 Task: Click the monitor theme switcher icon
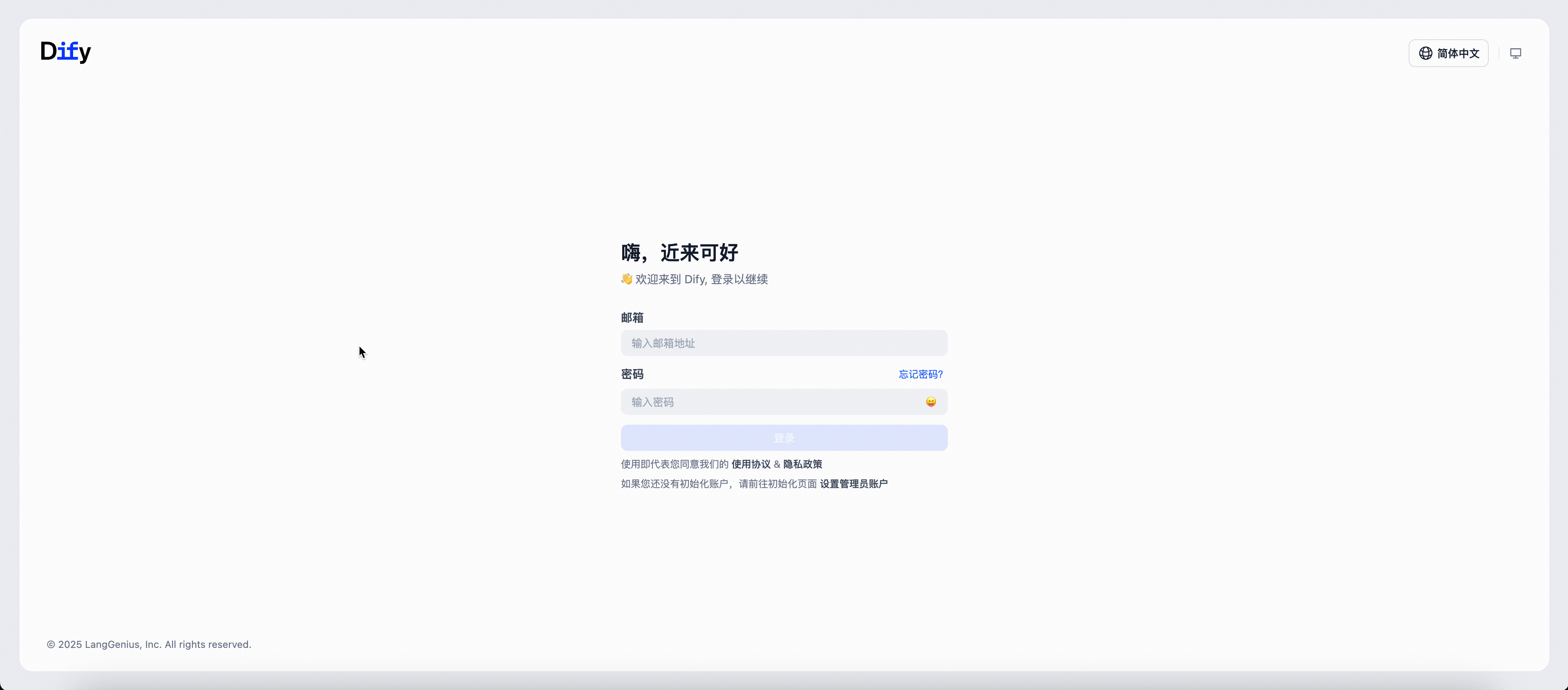coord(1516,54)
